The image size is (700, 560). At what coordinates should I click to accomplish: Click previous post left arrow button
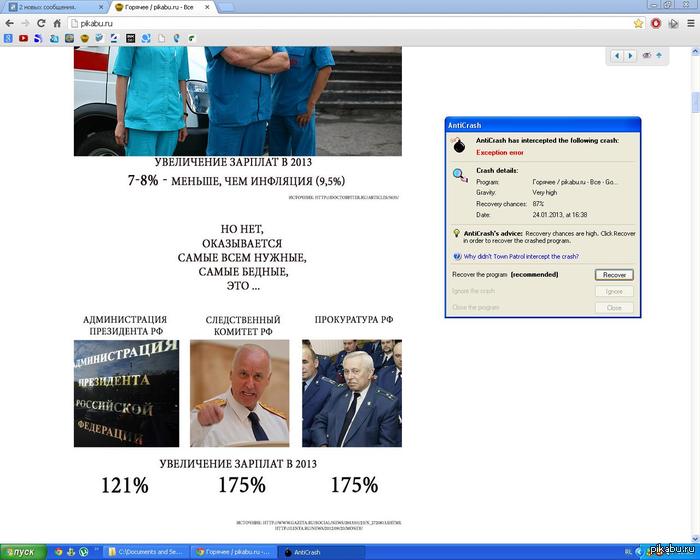pyautogui.click(x=617, y=56)
